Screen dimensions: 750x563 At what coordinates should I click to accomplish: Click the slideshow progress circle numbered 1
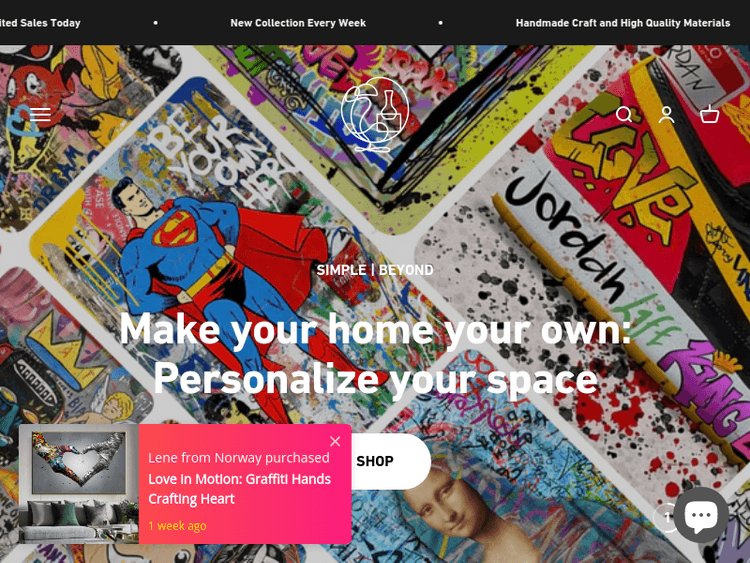coord(667,517)
